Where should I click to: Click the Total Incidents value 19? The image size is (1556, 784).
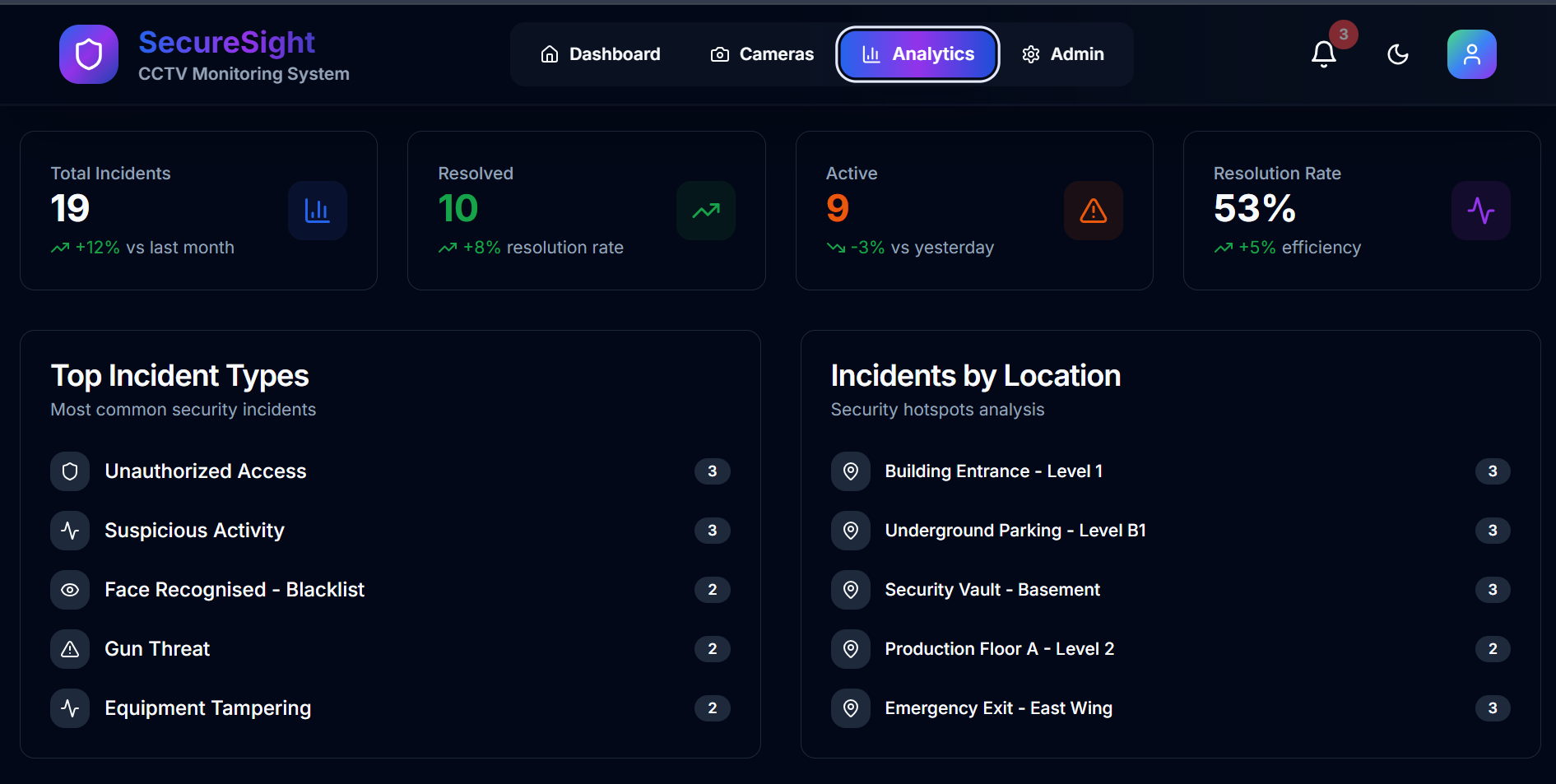[x=70, y=208]
